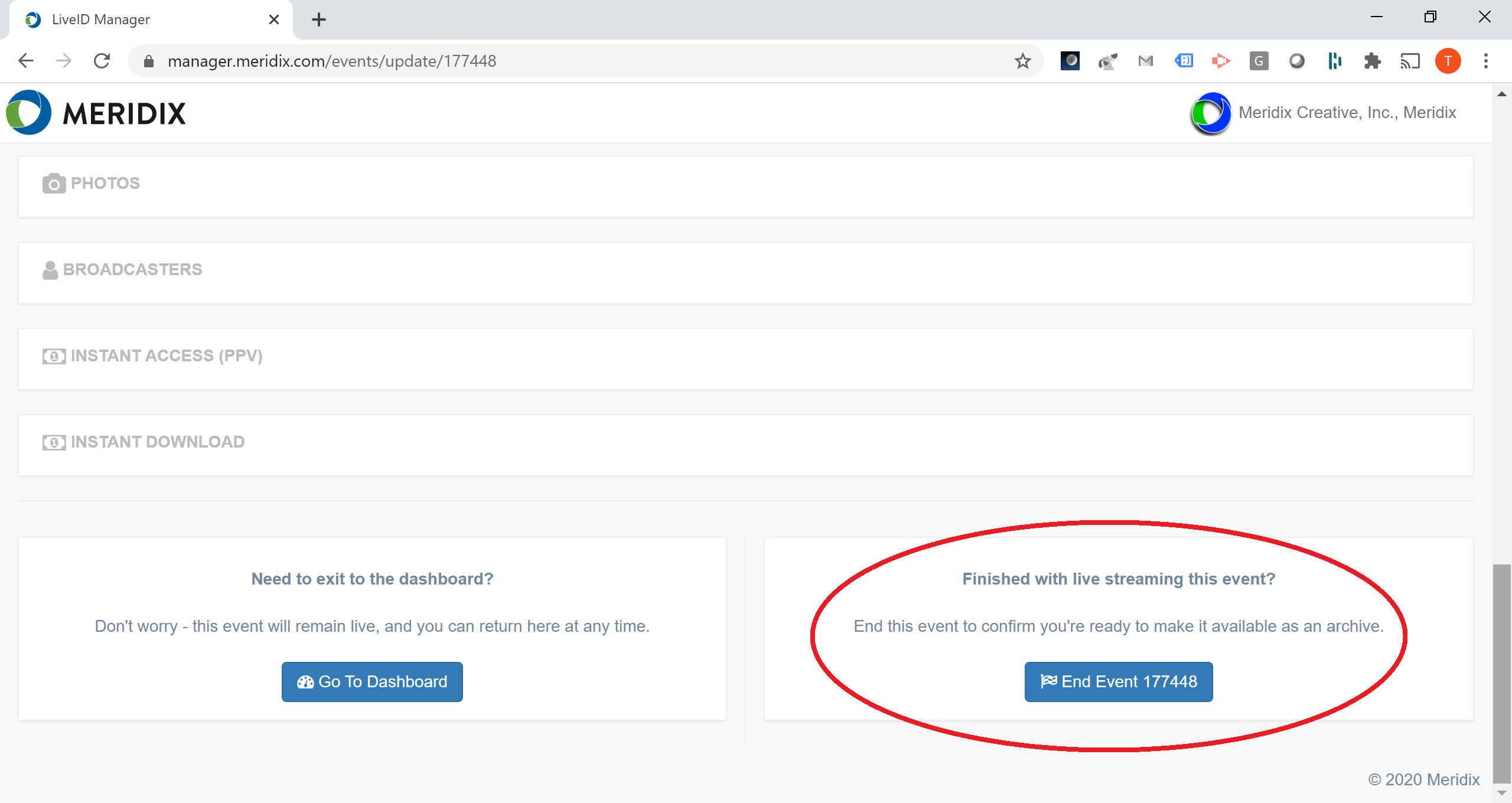Image resolution: width=1512 pixels, height=803 pixels.
Task: Click Go To Dashboard button
Action: (x=372, y=681)
